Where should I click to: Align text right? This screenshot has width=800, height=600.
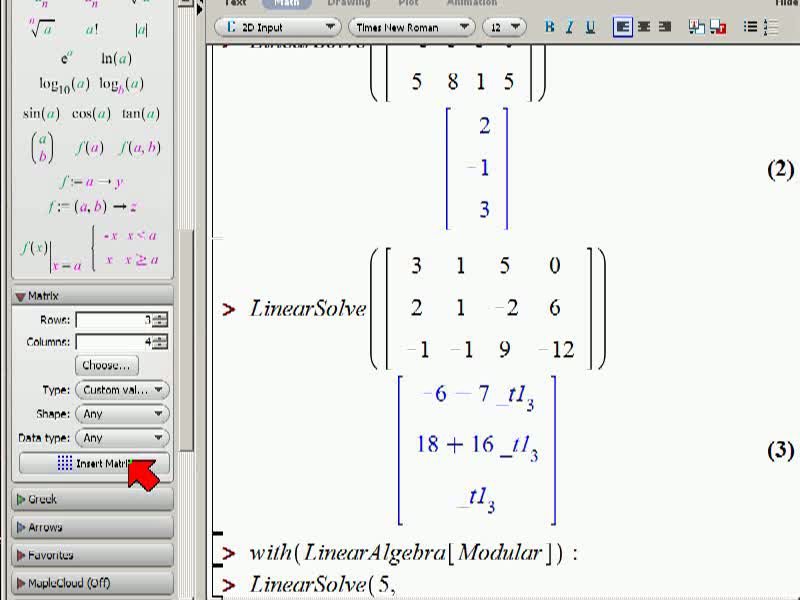[664, 27]
